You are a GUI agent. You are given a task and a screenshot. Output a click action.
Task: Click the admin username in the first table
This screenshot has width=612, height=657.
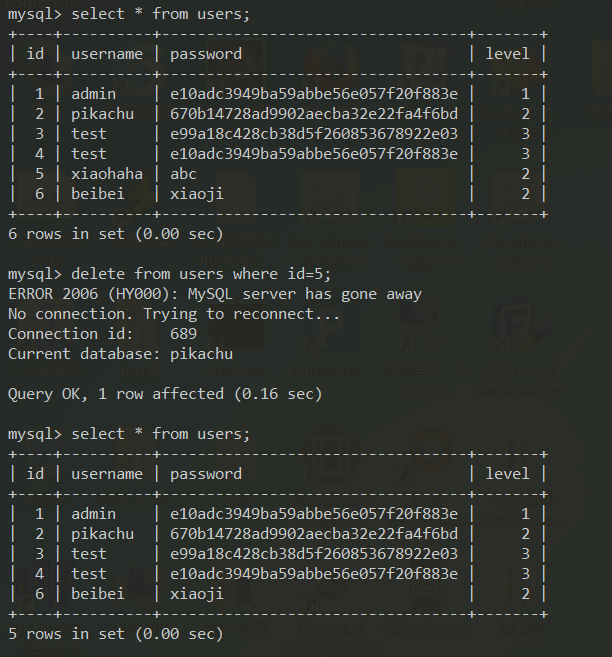pos(94,94)
